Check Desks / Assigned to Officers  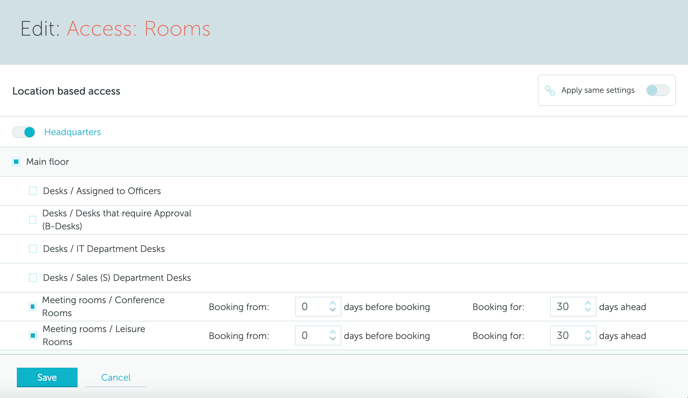(x=33, y=191)
